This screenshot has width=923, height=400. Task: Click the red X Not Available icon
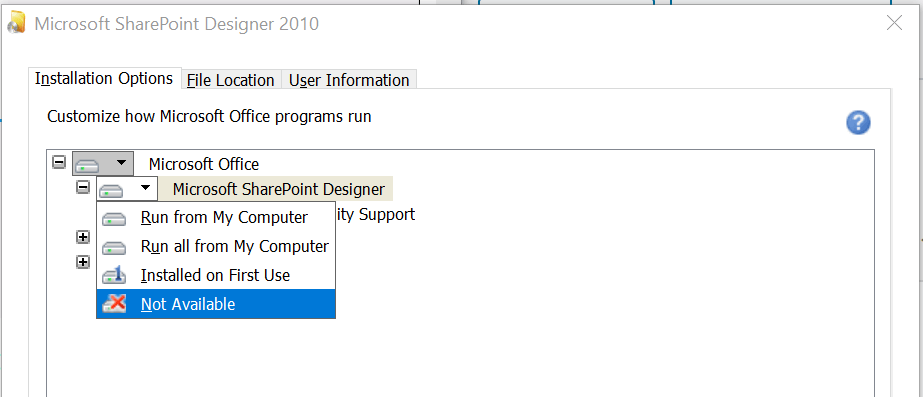(114, 304)
